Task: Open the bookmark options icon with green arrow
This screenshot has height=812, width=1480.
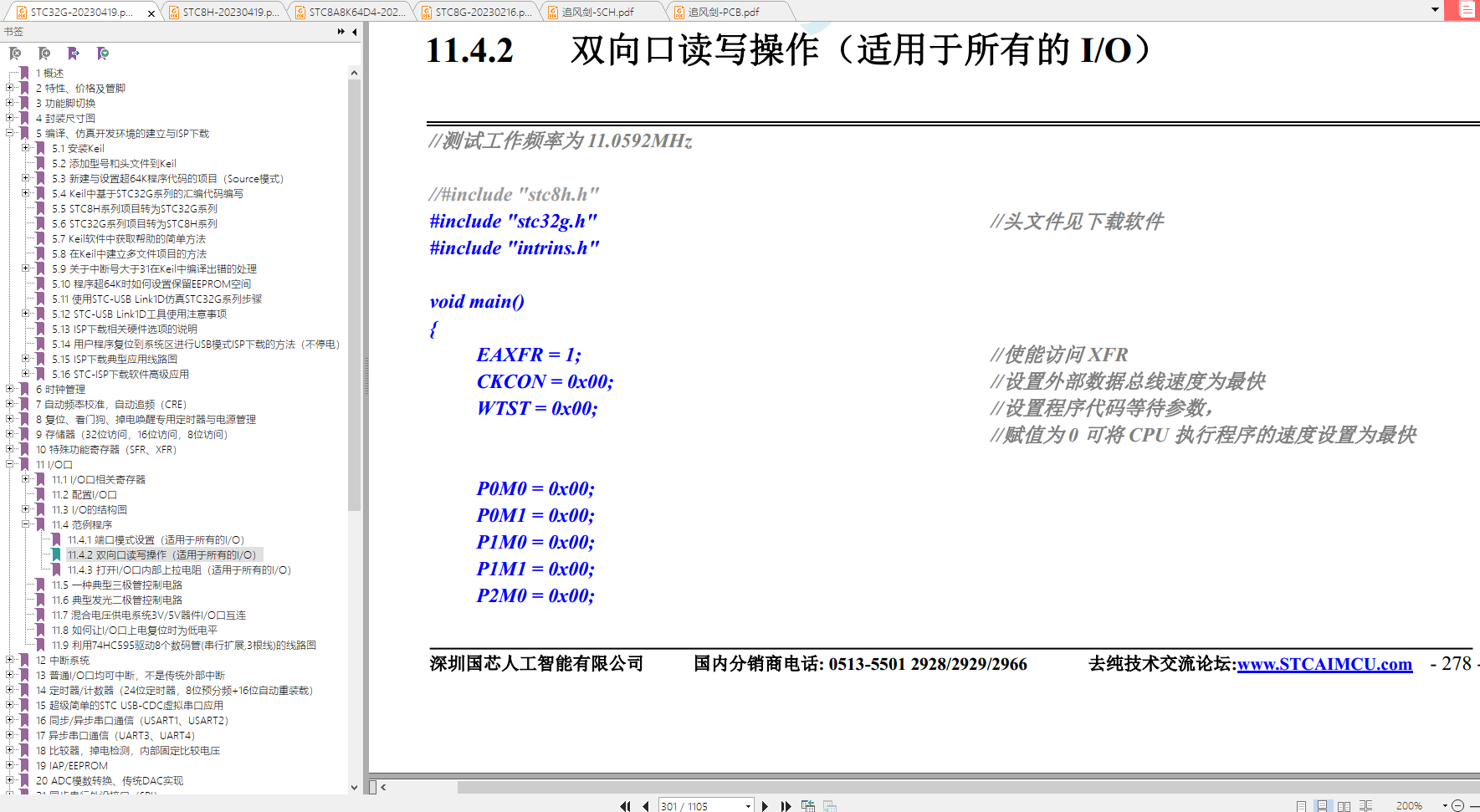Action: click(x=103, y=54)
